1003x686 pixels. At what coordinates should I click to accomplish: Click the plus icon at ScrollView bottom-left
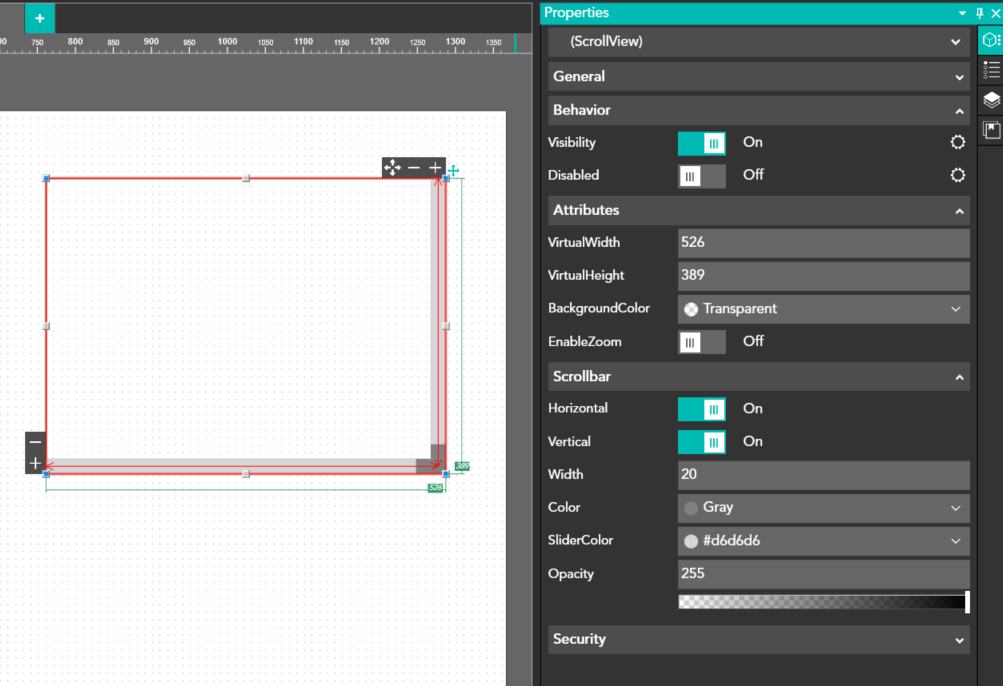tap(35, 463)
